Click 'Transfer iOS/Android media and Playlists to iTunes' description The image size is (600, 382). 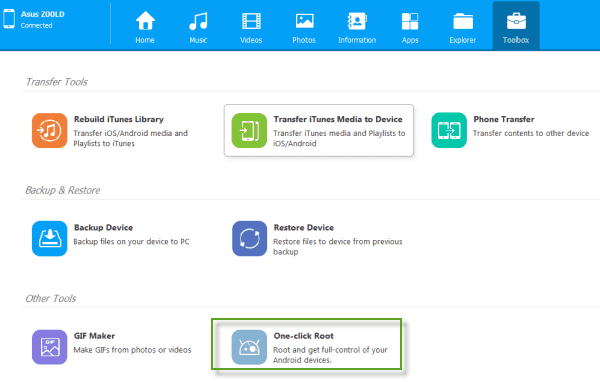pyautogui.click(x=130, y=138)
